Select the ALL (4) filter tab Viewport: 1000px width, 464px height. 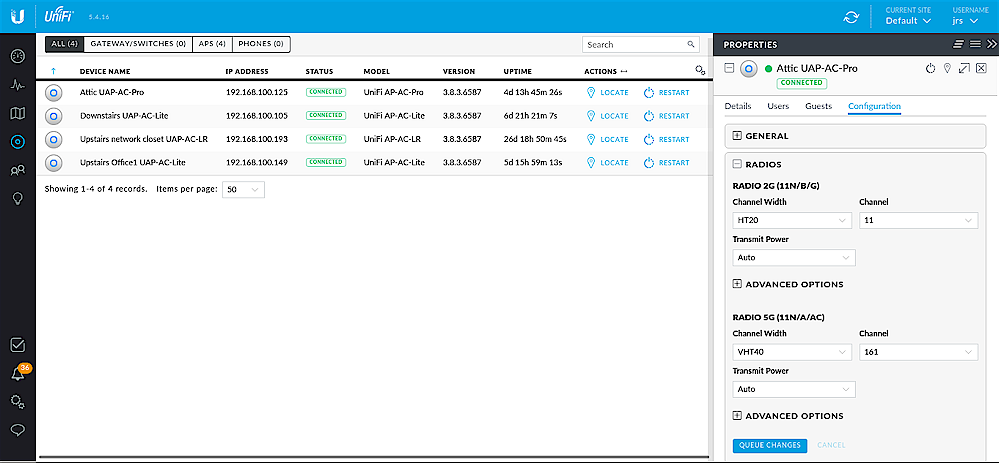click(64, 44)
